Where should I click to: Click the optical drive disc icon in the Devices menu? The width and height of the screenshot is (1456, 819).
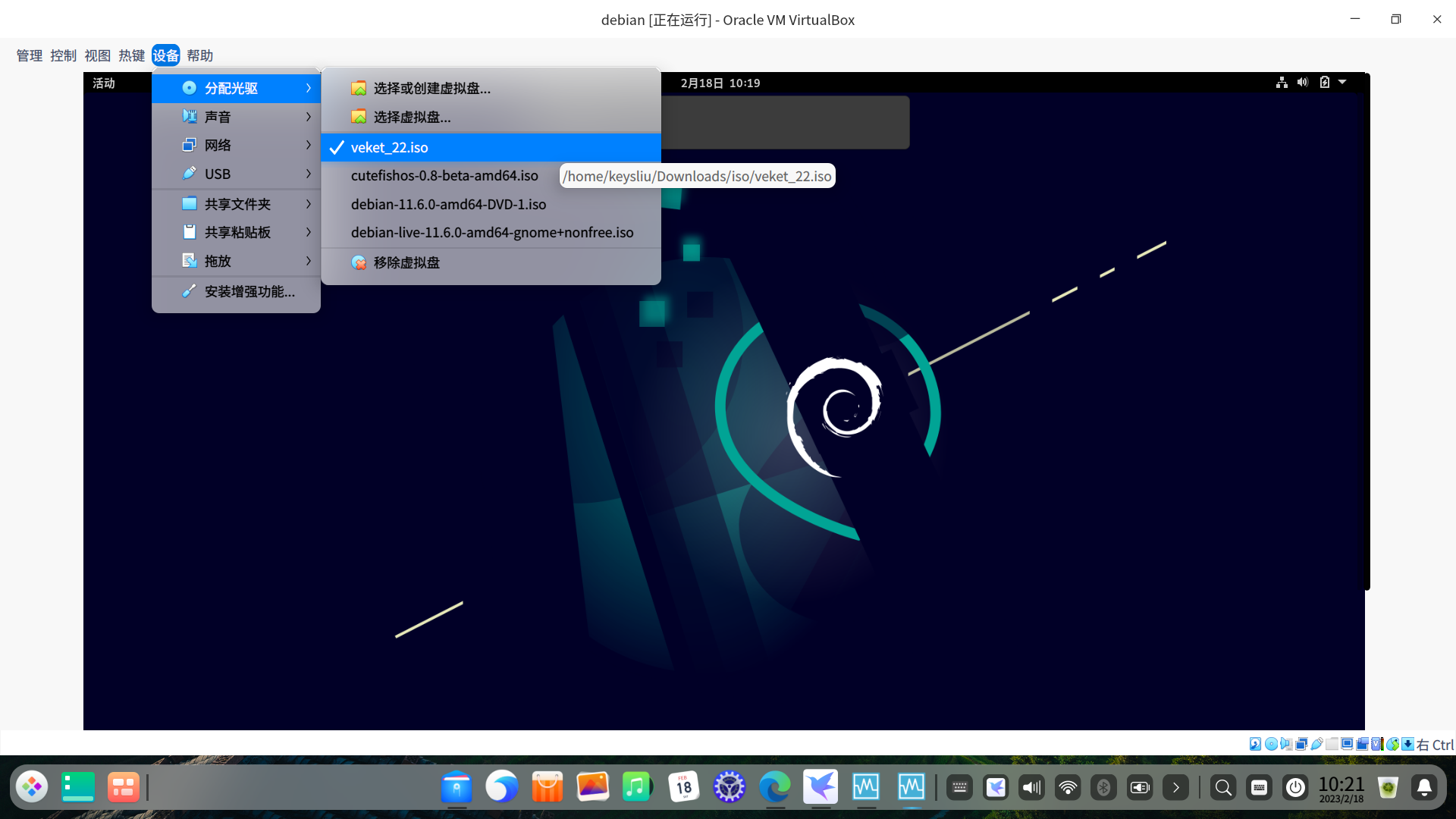tap(189, 88)
